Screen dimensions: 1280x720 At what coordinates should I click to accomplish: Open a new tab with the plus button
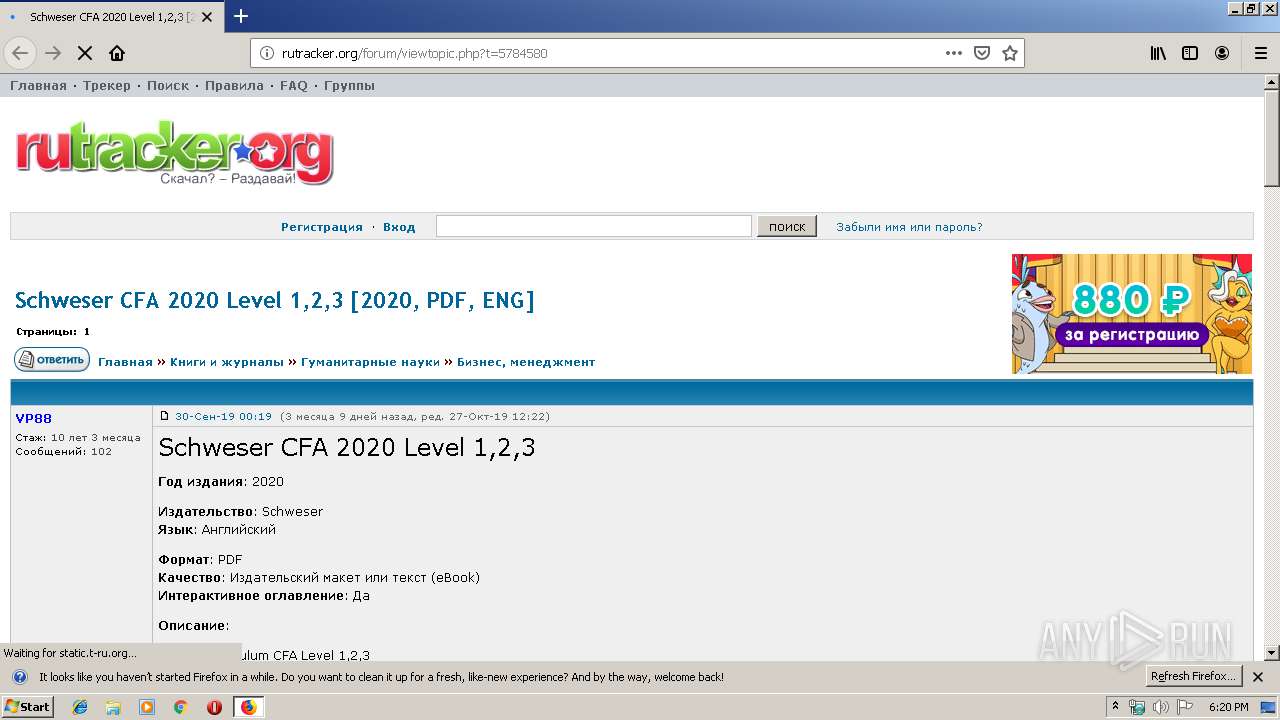tap(241, 16)
